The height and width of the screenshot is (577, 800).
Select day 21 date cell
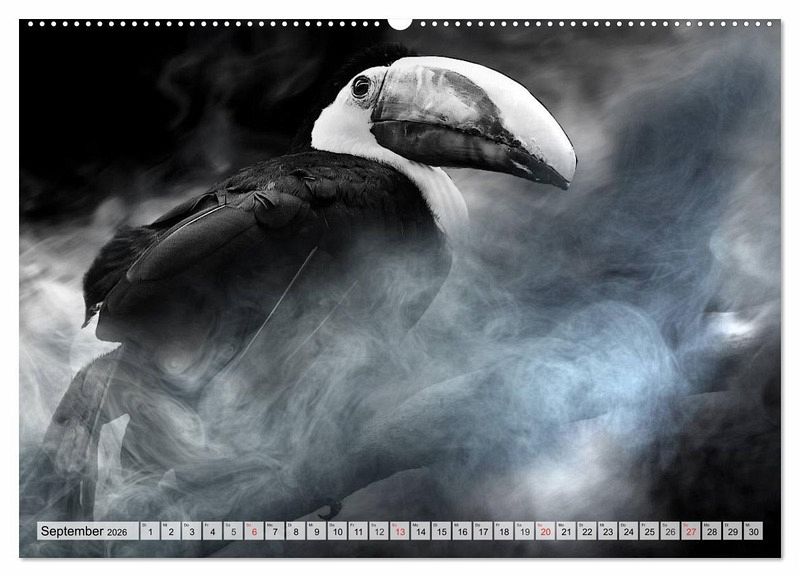566,531
